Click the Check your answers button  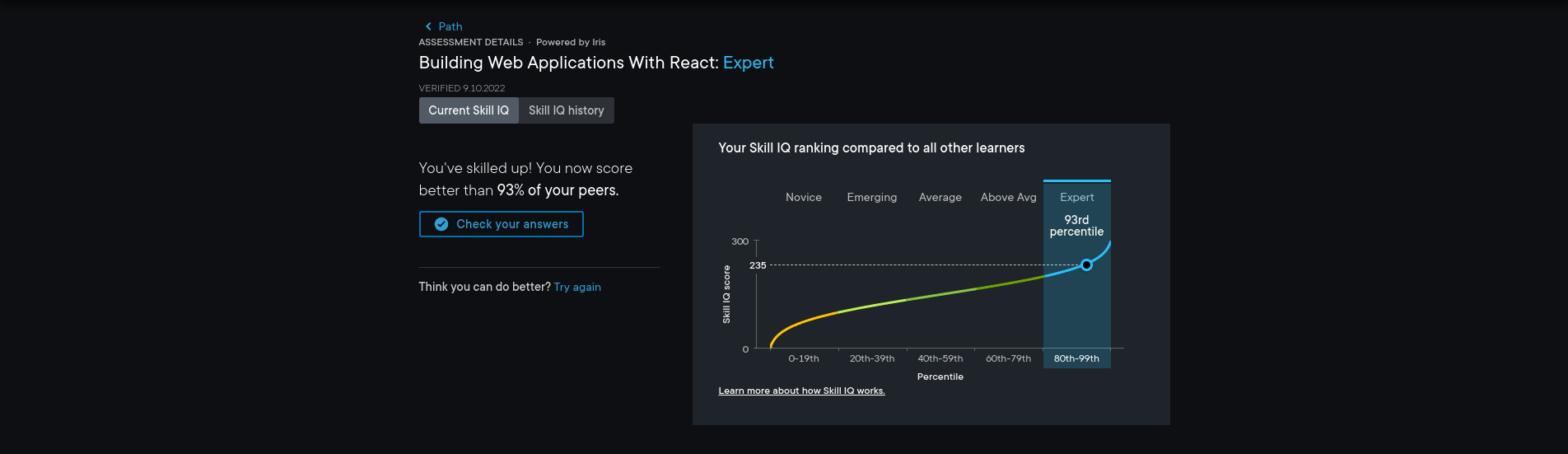click(x=502, y=224)
